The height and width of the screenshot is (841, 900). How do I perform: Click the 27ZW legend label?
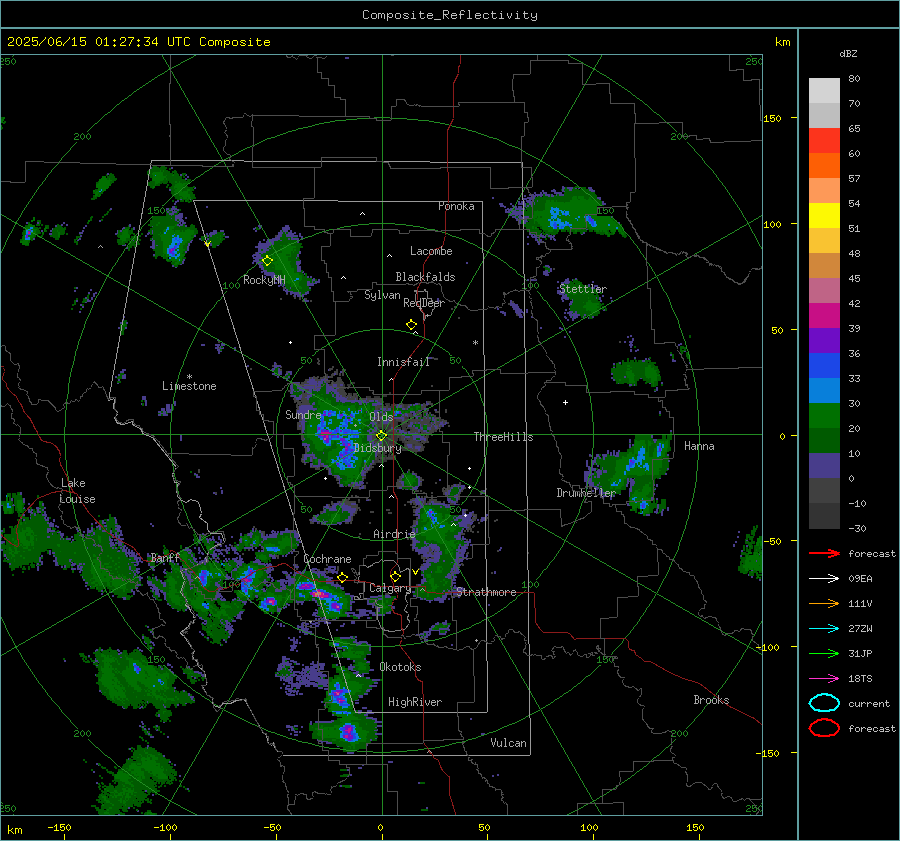pyautogui.click(x=860, y=629)
